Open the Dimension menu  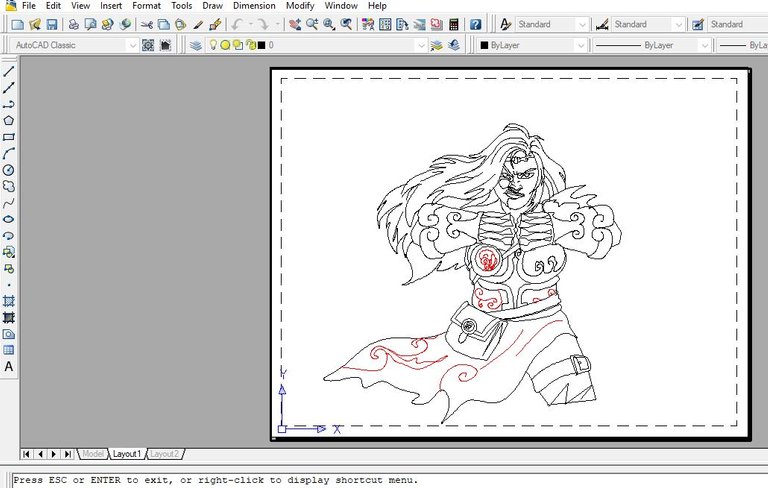click(254, 6)
